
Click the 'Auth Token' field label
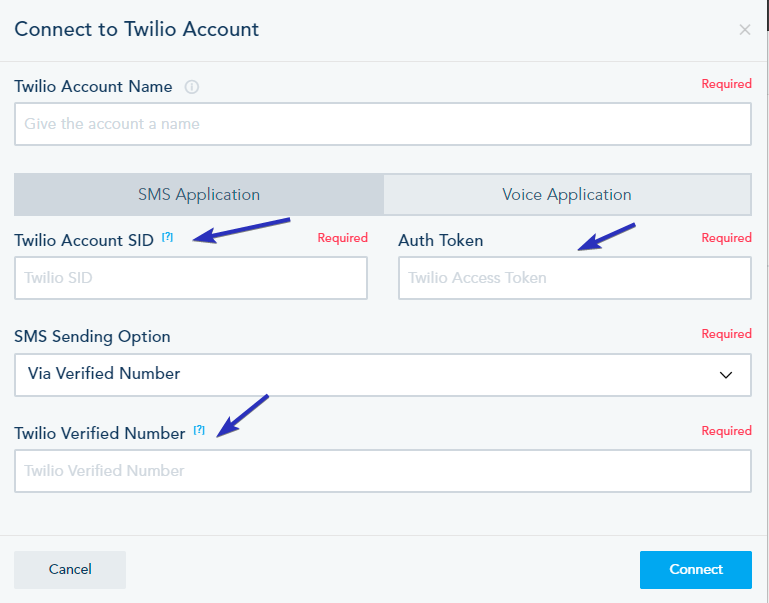tap(440, 240)
